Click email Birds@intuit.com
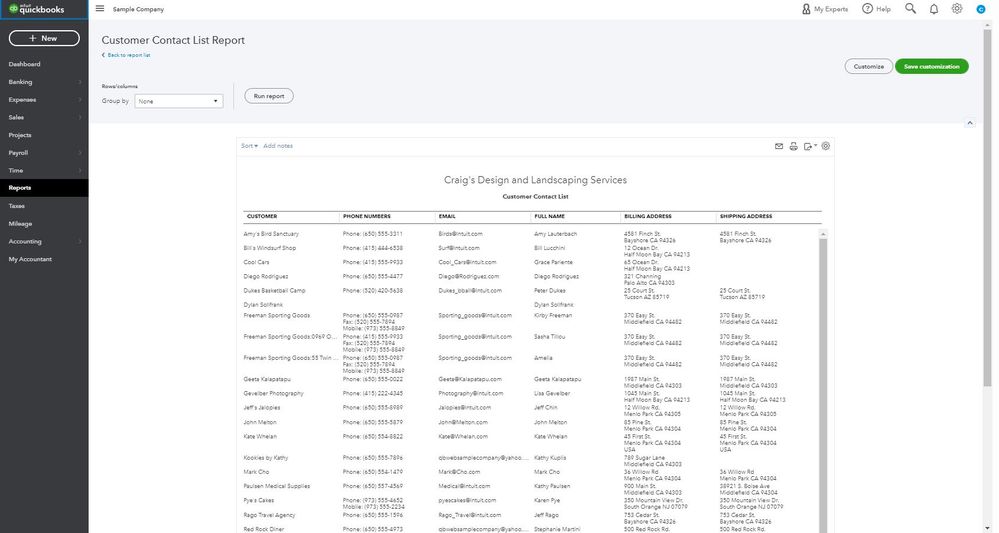The image size is (999, 533). tap(460, 234)
